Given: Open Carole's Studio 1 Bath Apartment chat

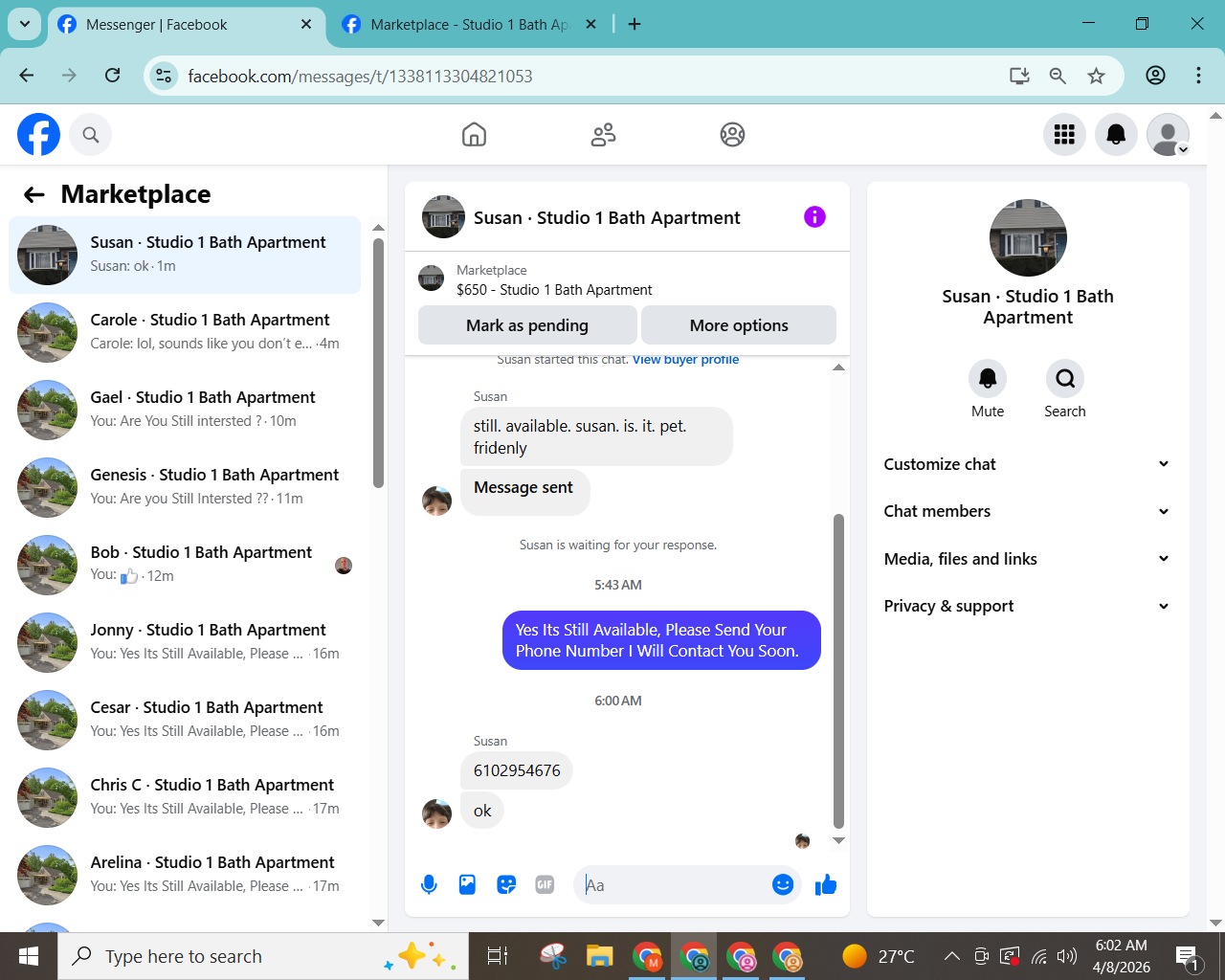Looking at the screenshot, I should tap(185, 332).
